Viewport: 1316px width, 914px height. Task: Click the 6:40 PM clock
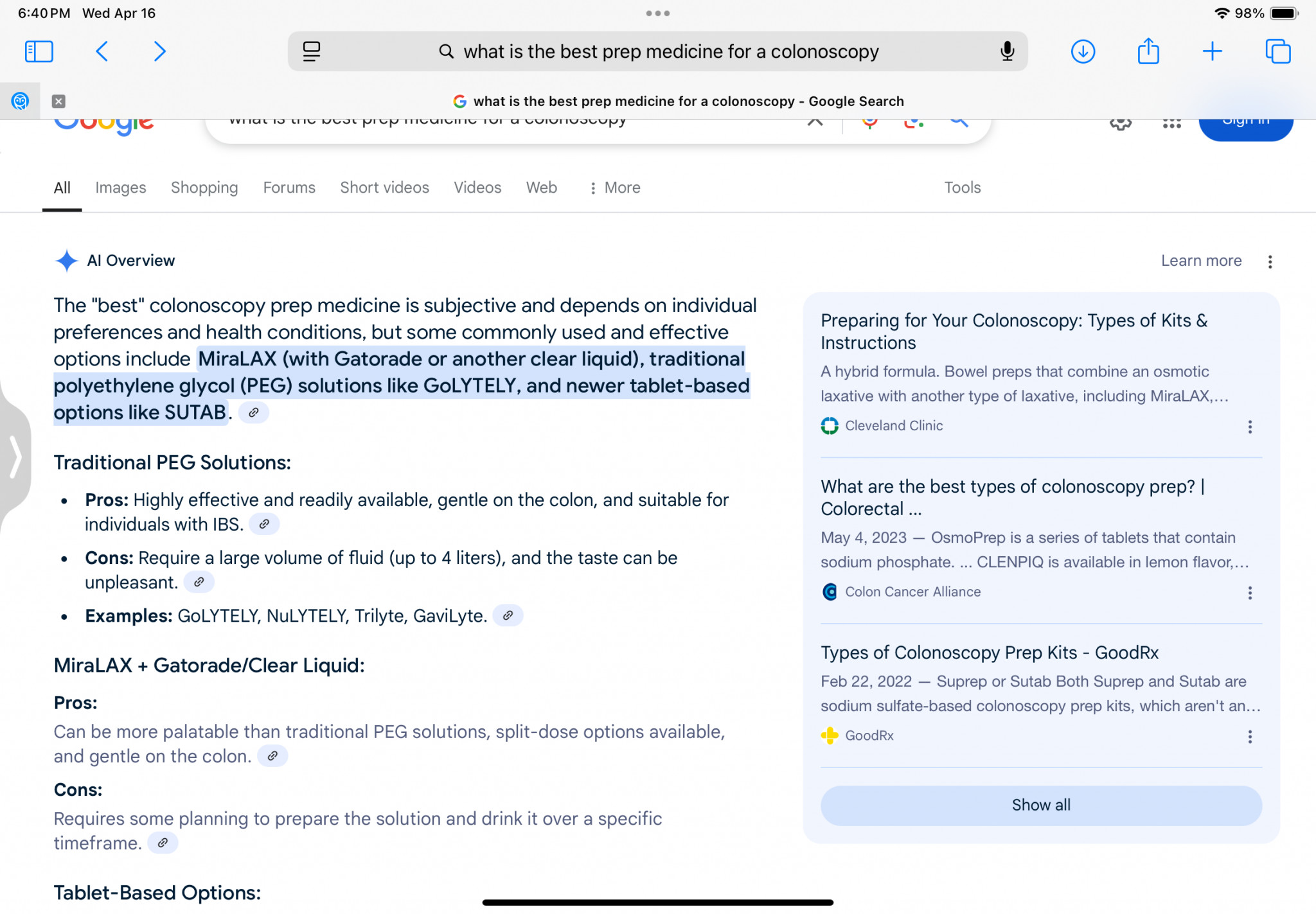click(x=44, y=13)
